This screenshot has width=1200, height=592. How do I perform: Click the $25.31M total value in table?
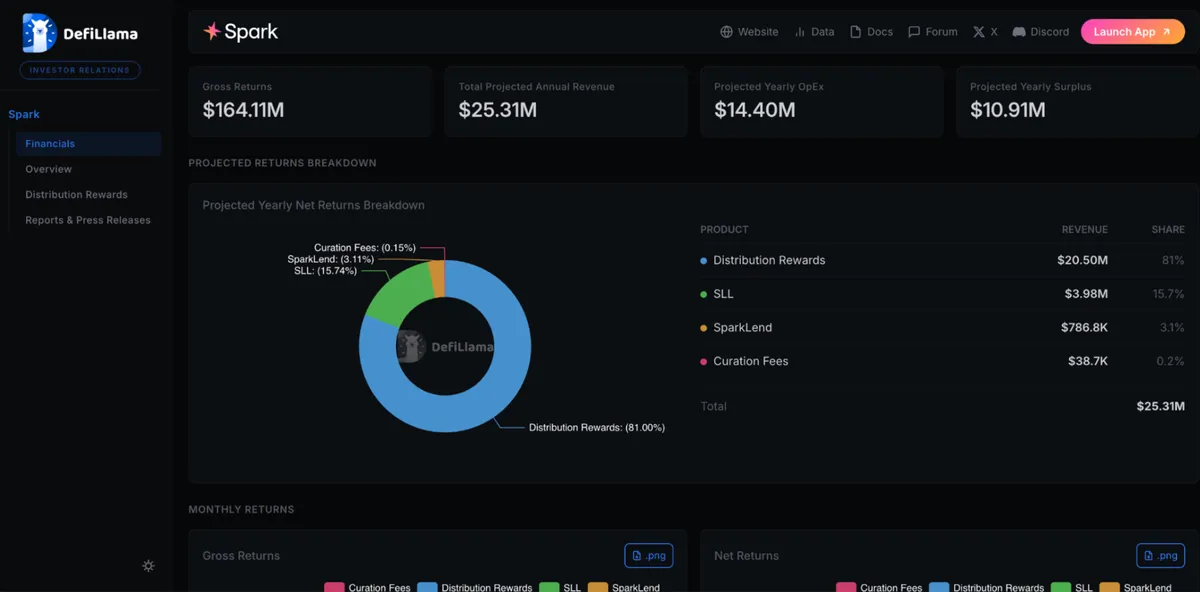(1160, 406)
